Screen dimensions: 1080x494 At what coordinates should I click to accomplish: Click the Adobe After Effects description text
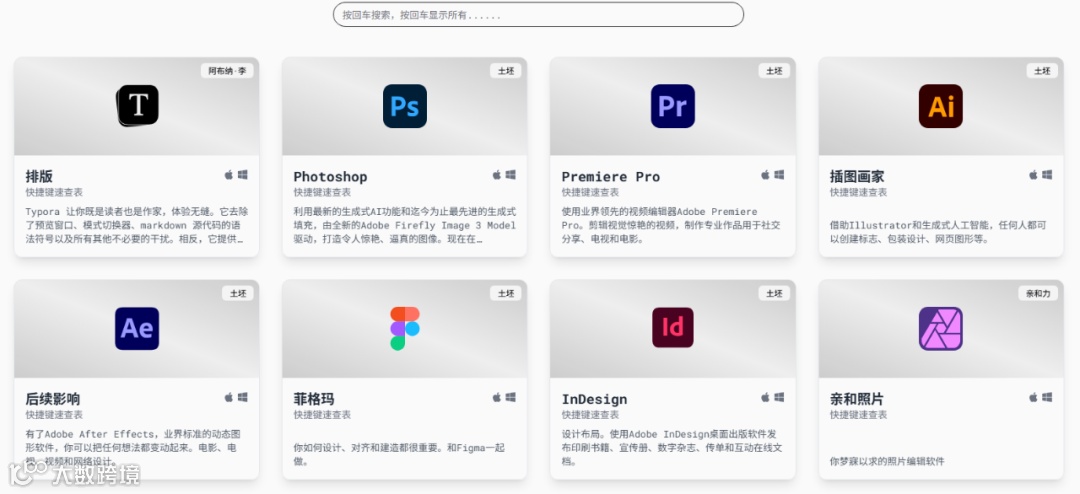tap(133, 448)
